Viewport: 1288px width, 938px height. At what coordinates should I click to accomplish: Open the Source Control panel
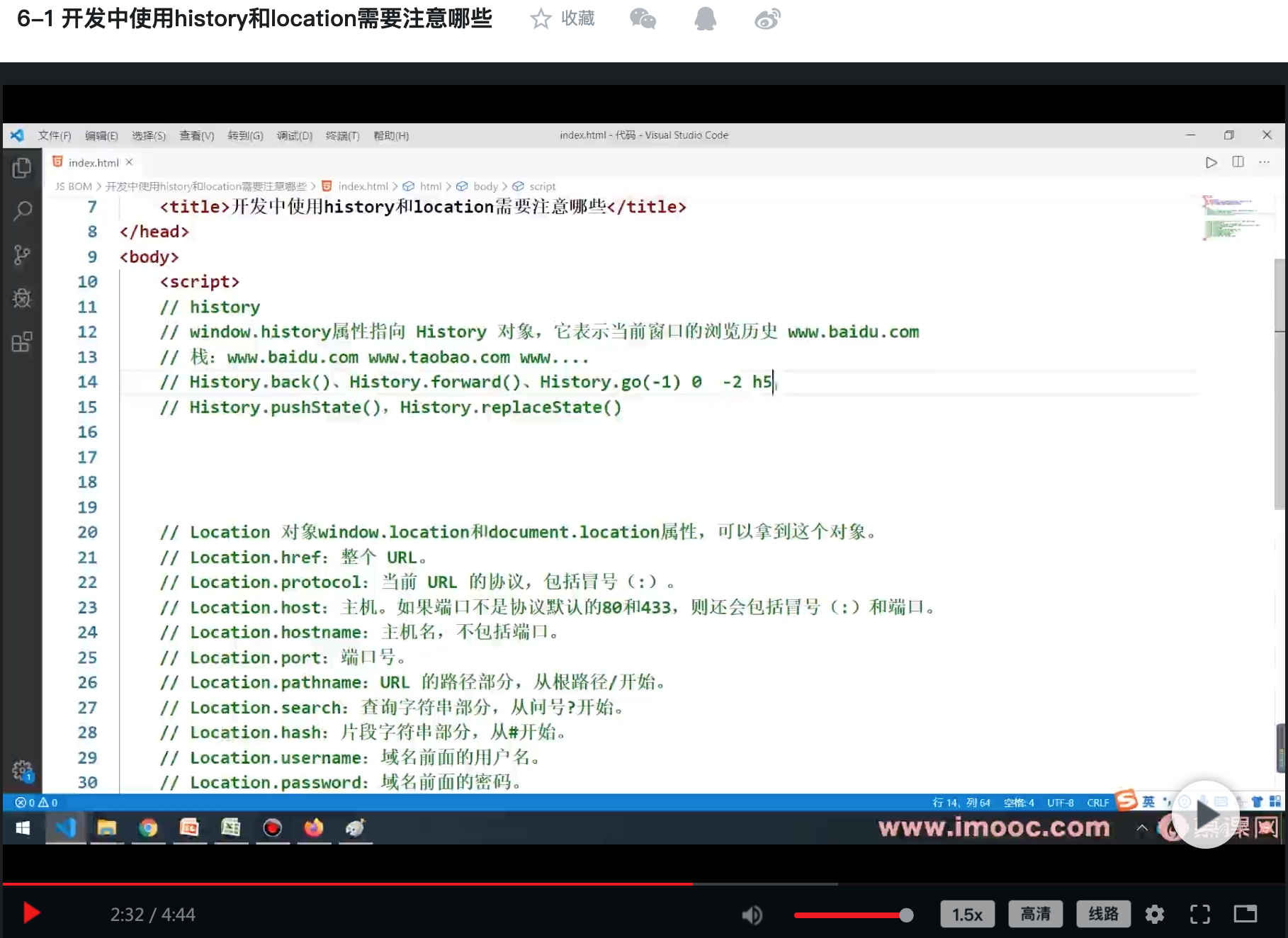click(22, 254)
